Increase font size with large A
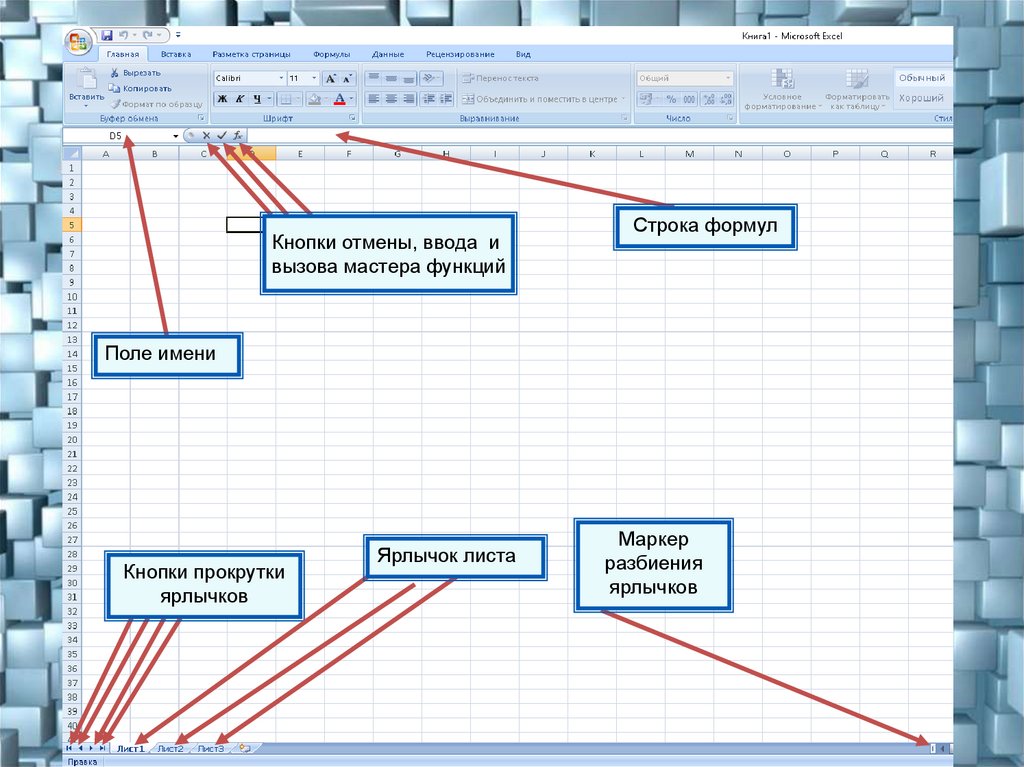The width and height of the screenshot is (1024, 767). (x=331, y=78)
